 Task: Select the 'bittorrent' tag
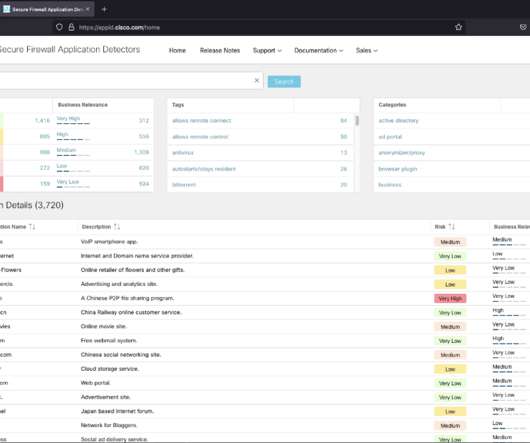pyautogui.click(x=184, y=185)
